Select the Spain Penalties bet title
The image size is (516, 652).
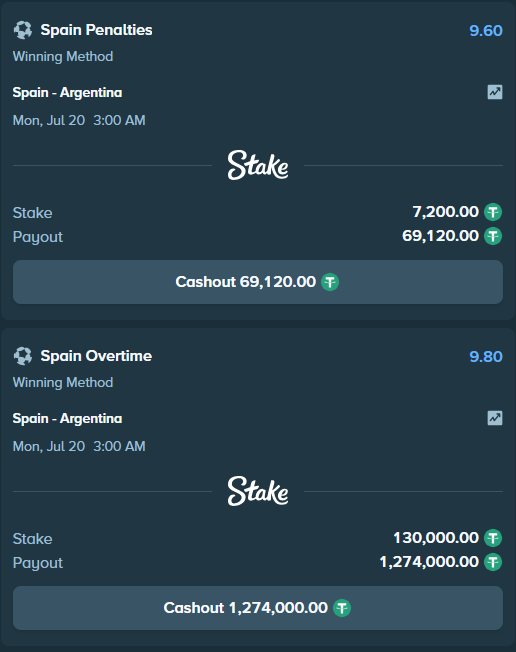pos(96,30)
